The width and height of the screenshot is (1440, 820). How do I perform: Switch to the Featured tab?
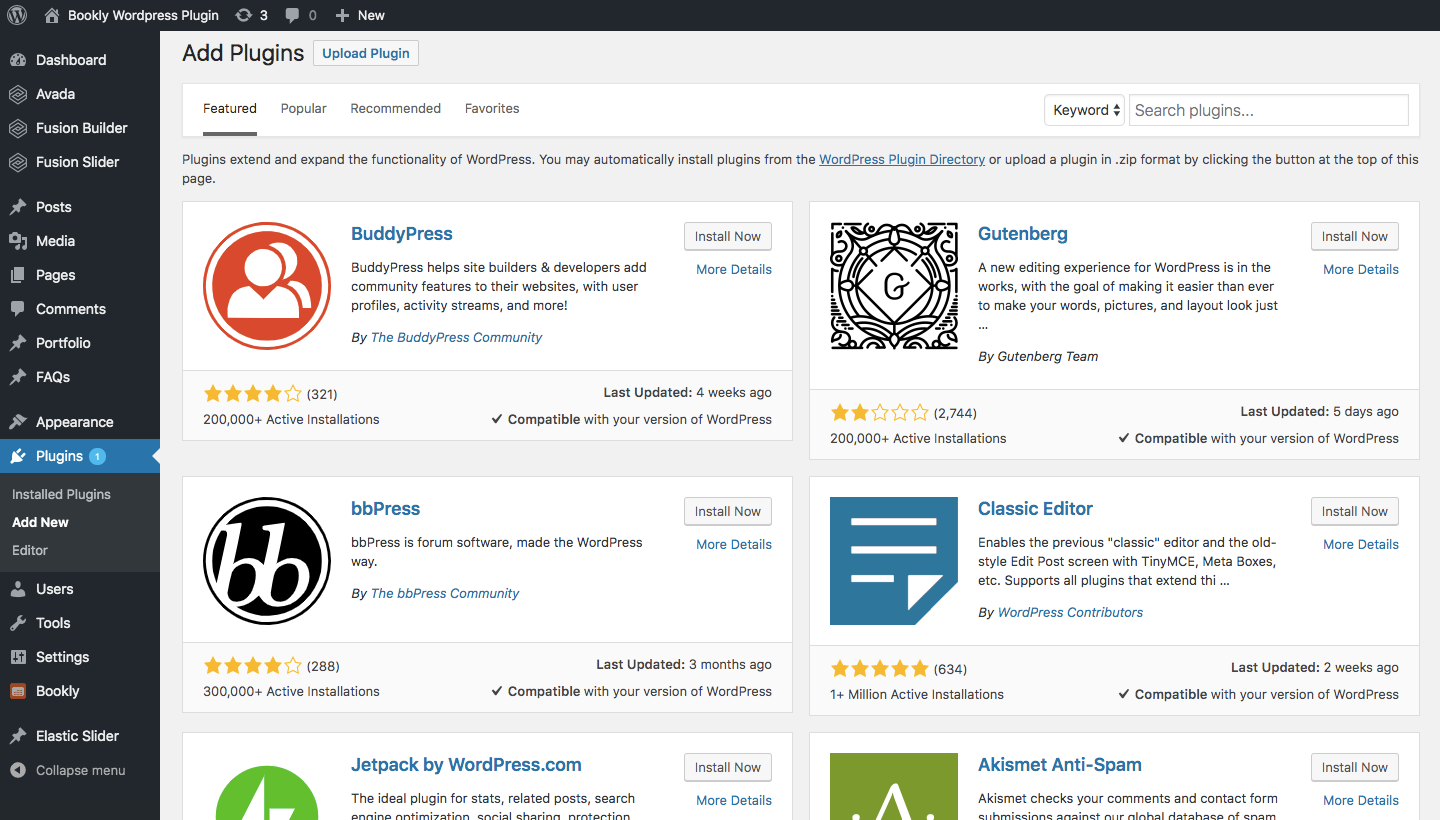click(230, 108)
